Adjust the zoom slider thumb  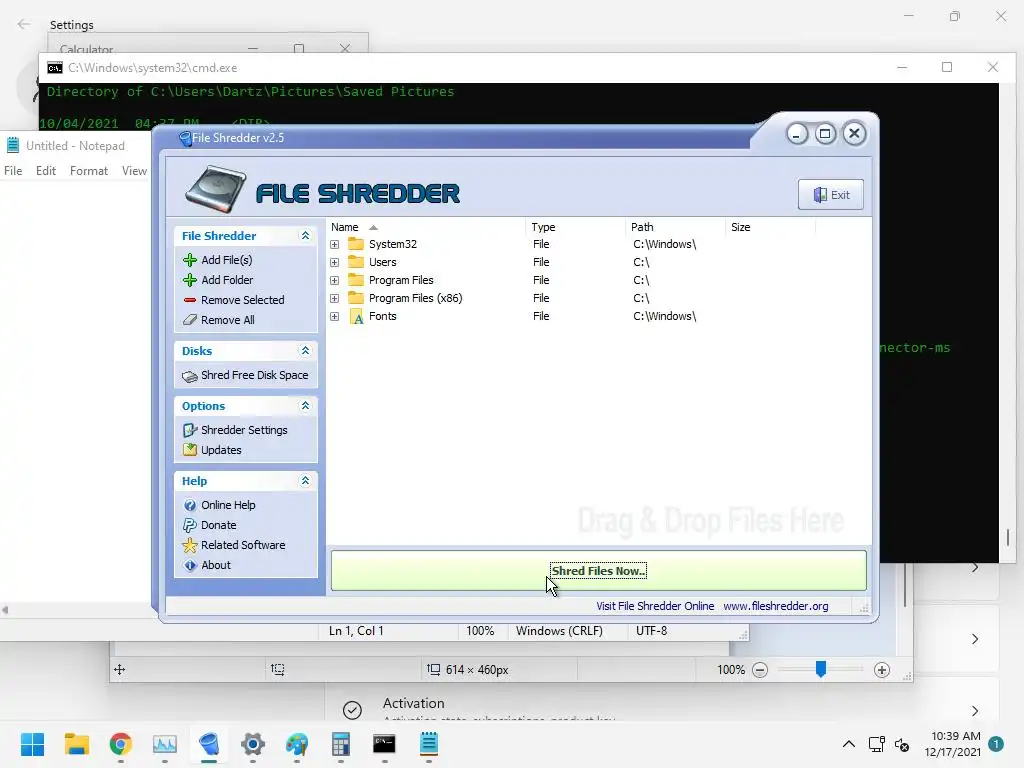tap(821, 669)
